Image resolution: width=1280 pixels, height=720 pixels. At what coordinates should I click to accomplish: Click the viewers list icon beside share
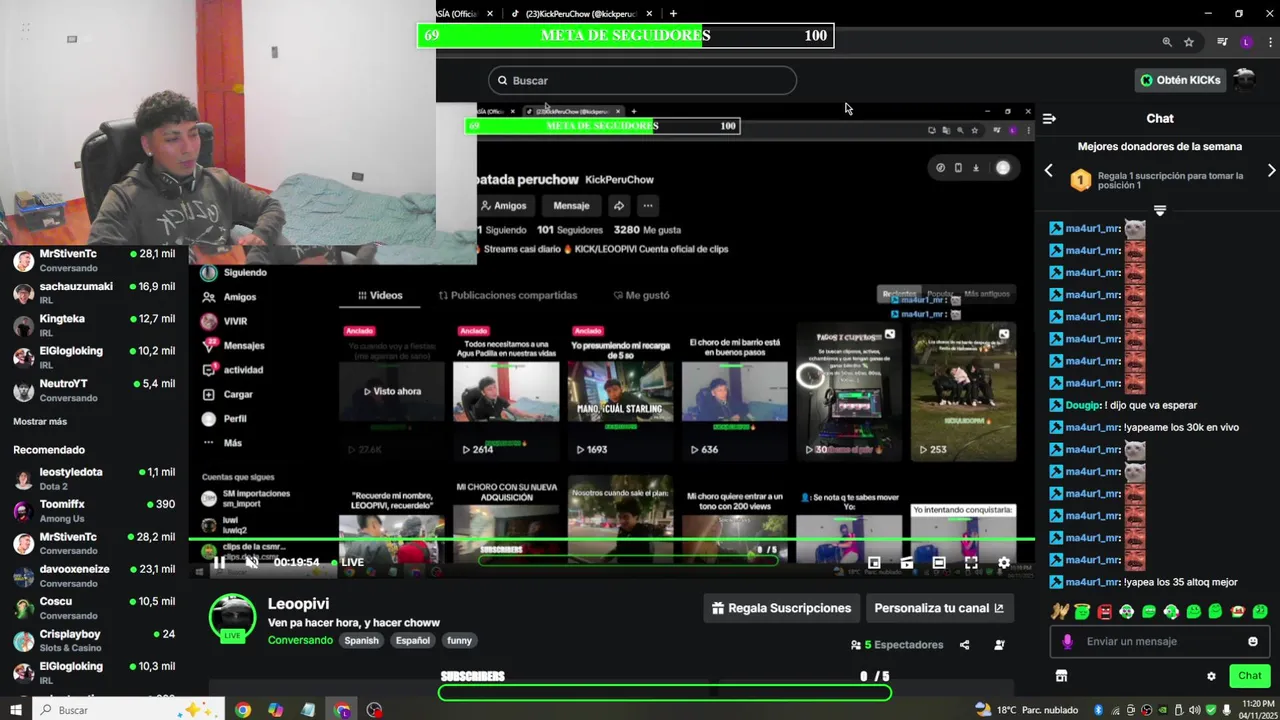point(999,645)
